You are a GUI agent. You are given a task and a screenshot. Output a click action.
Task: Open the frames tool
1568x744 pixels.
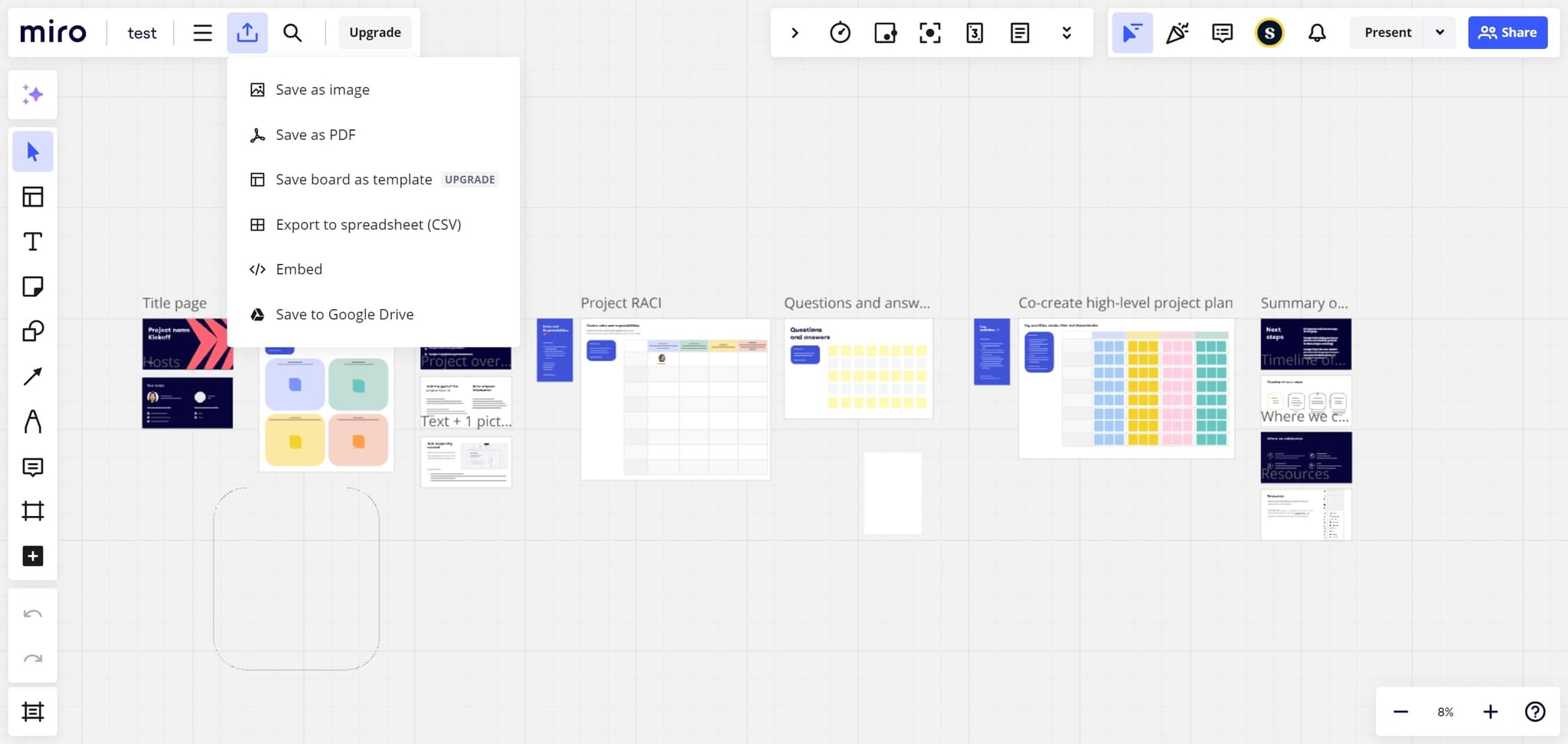33,511
